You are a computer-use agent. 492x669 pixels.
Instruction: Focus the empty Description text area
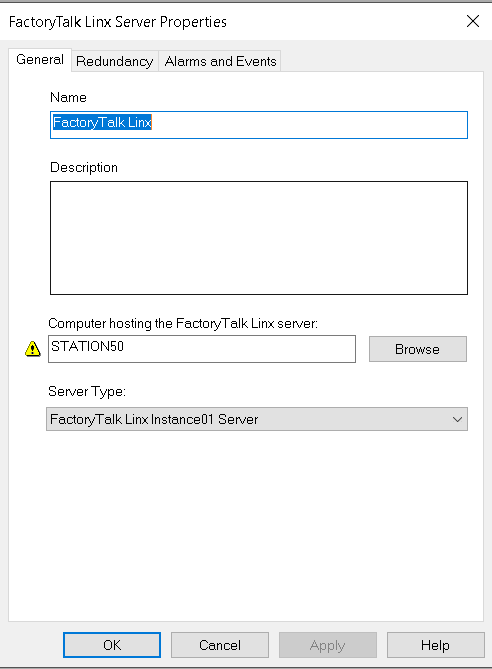[259, 238]
